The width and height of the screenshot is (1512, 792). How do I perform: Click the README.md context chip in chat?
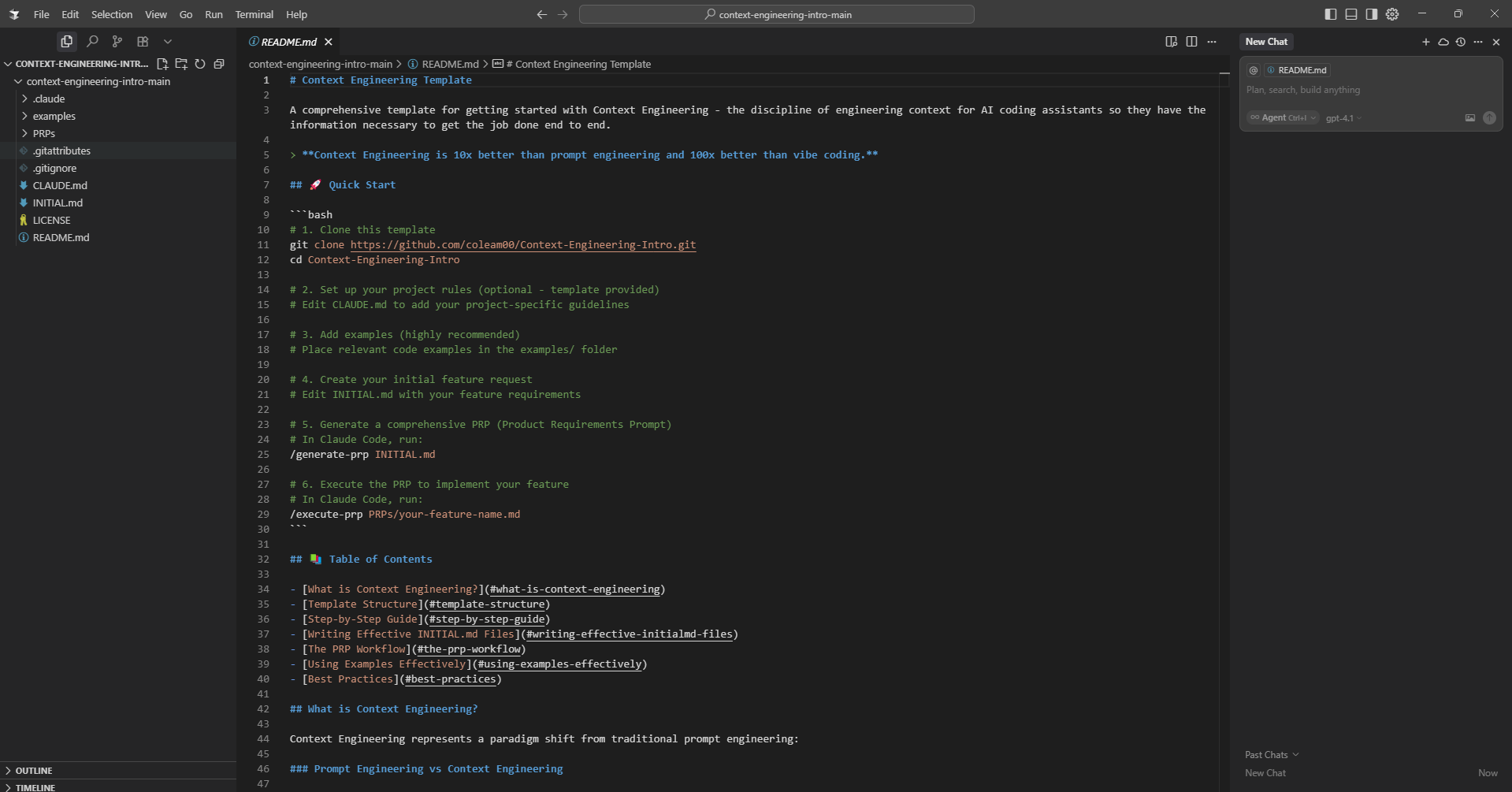click(1297, 70)
